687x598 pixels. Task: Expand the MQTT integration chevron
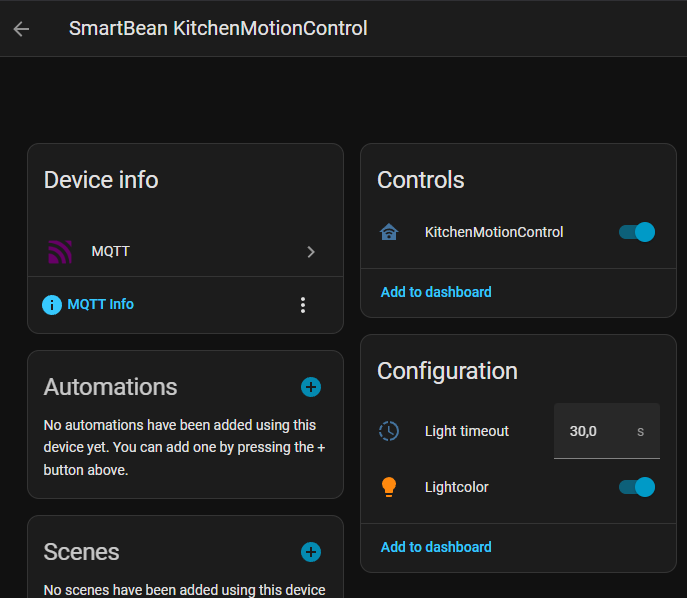311,252
